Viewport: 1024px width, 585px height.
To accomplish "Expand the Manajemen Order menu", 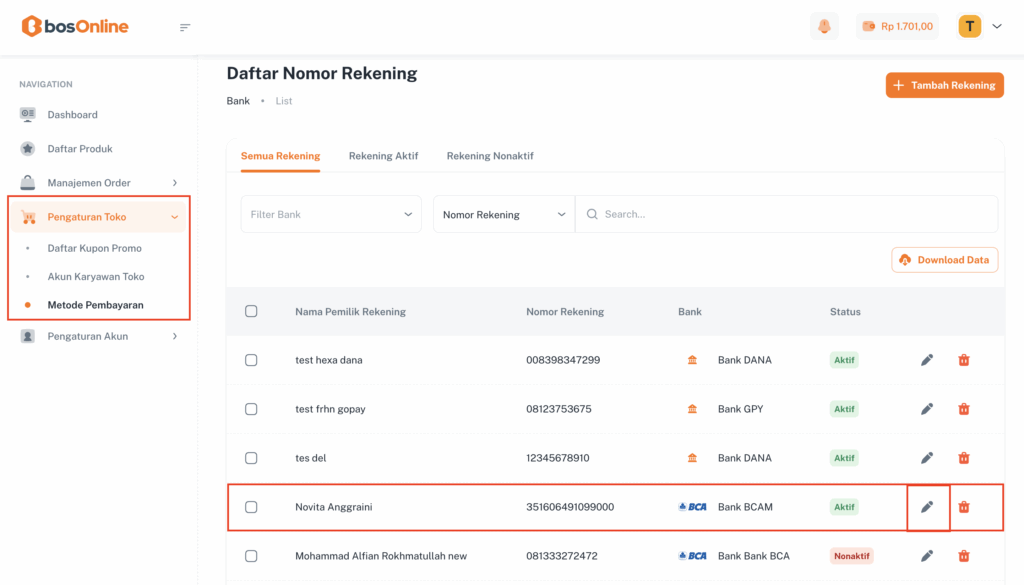I will pos(98,183).
